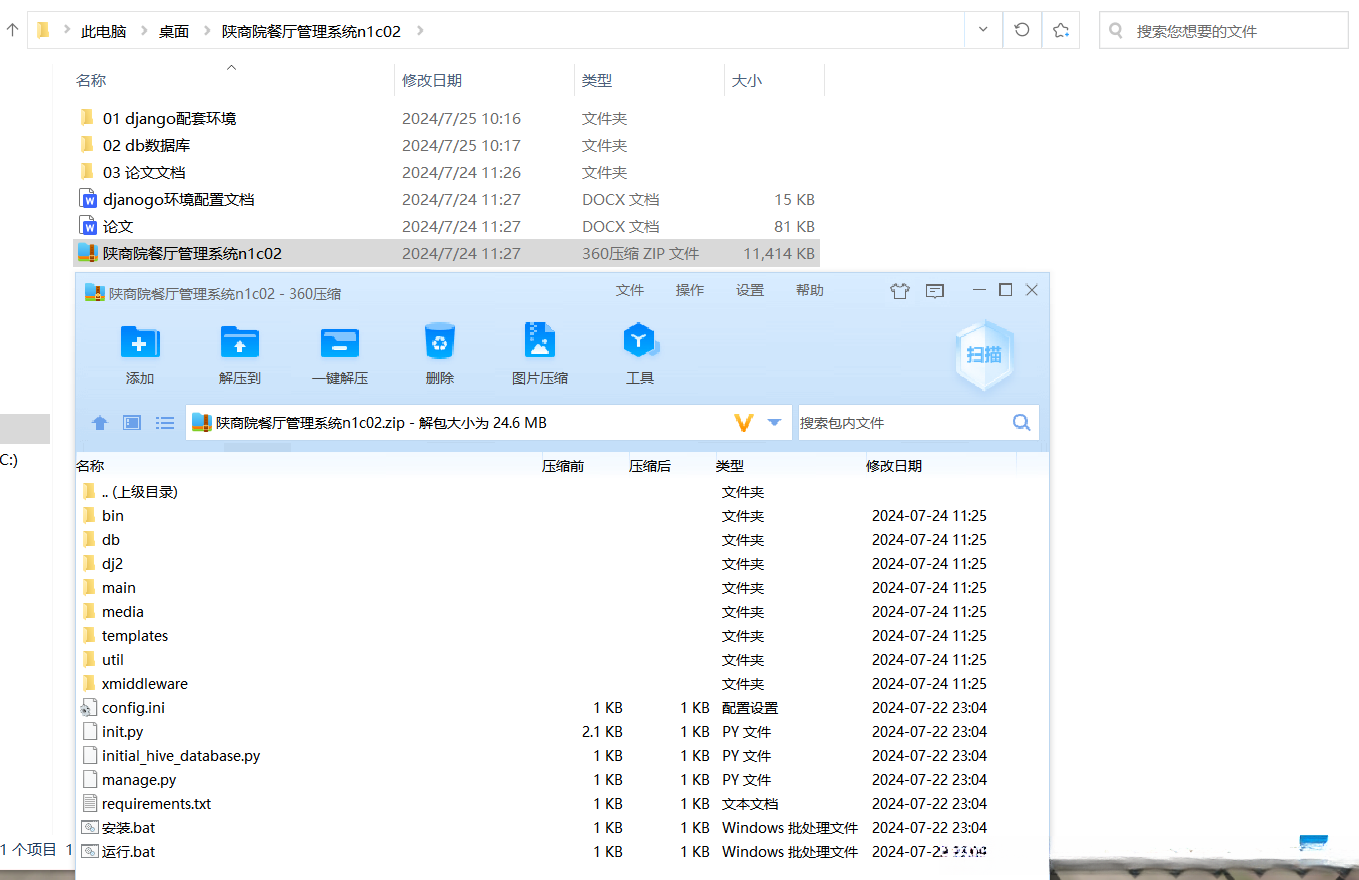Expand the Explorer address history dropdown

click(x=983, y=30)
